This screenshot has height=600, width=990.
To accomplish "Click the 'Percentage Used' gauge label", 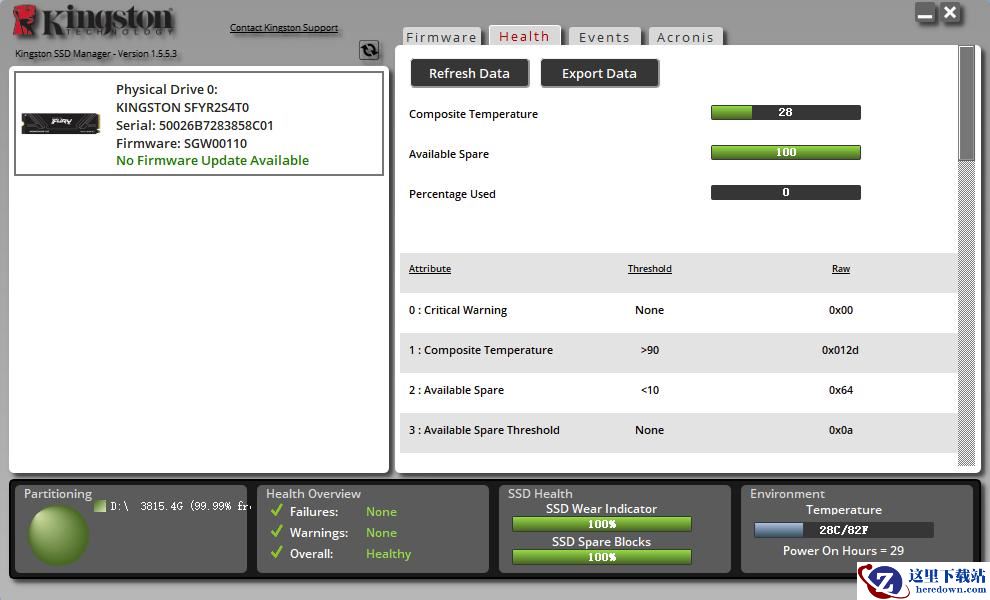I will (x=452, y=194).
